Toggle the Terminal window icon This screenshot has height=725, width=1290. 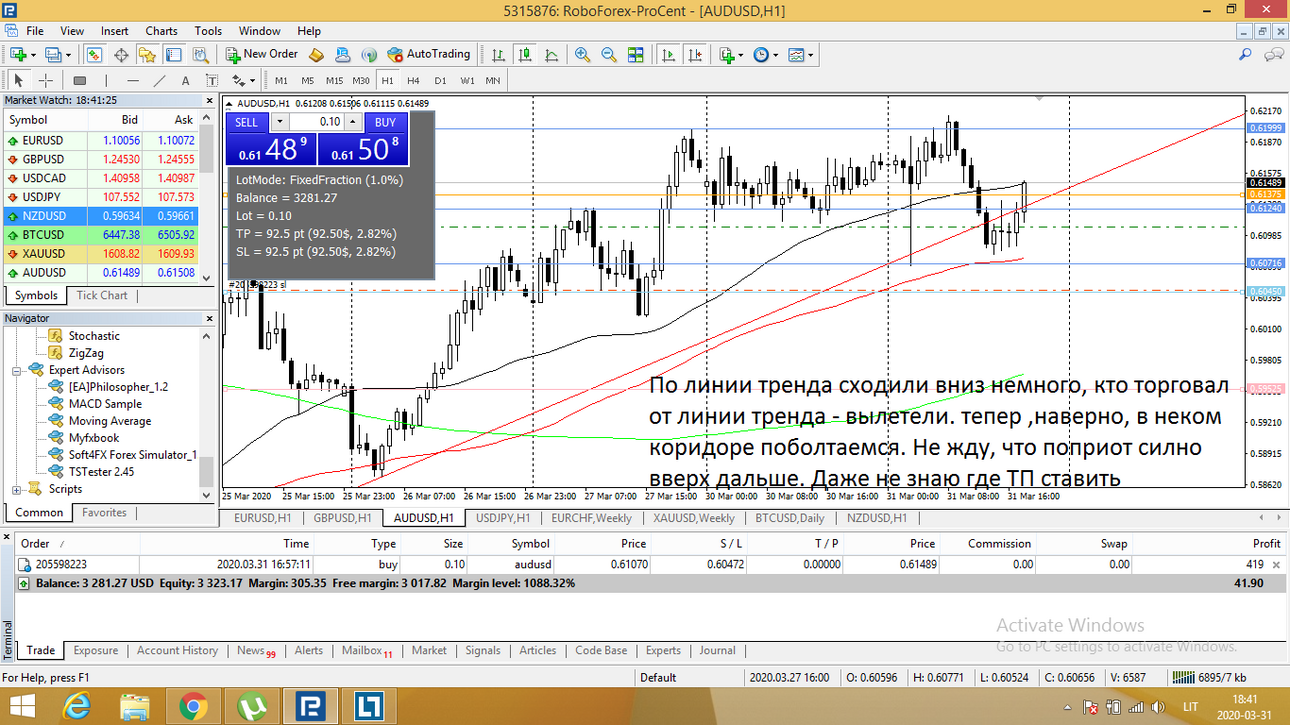(x=173, y=54)
